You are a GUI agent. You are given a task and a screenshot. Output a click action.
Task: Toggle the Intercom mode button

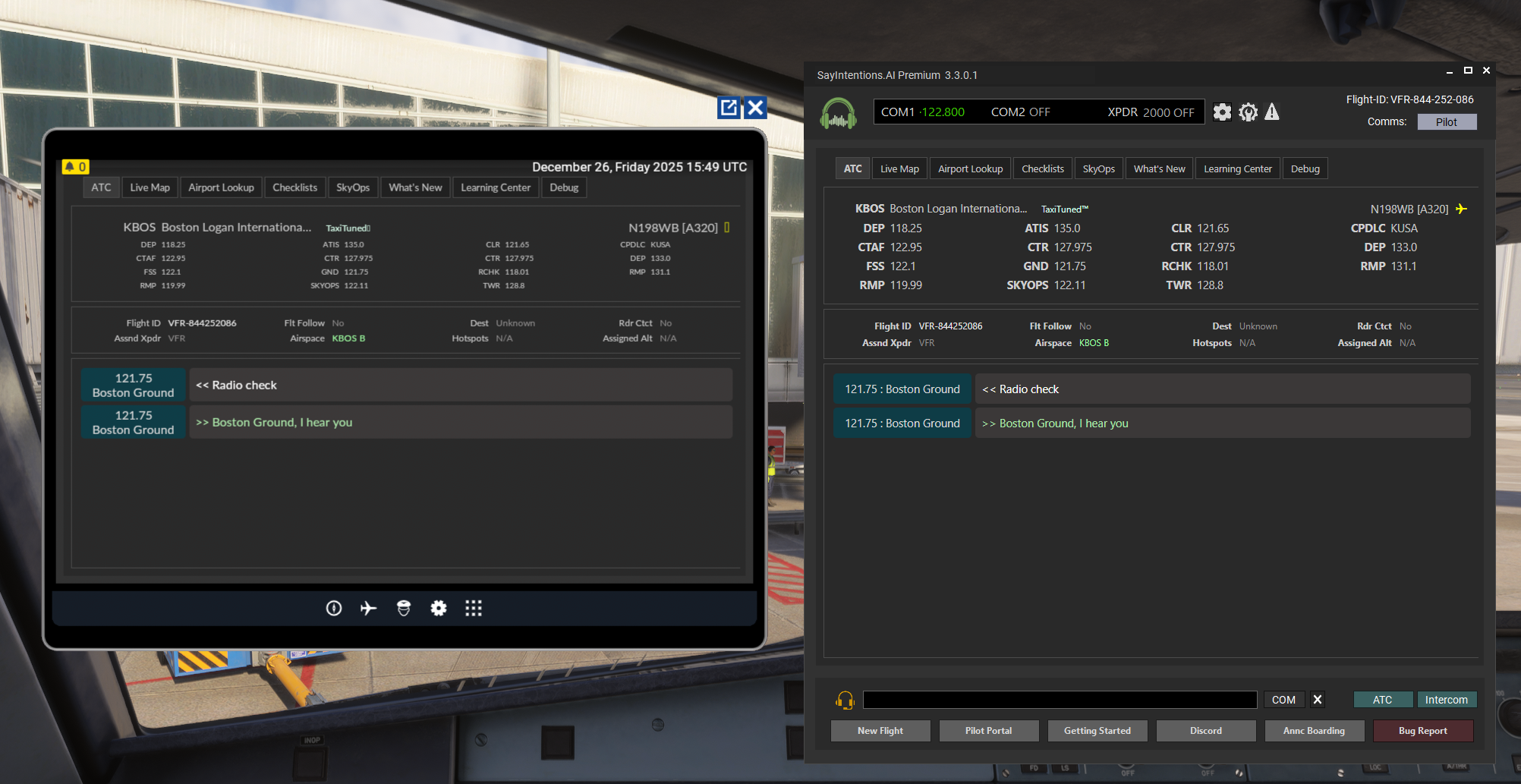click(1447, 700)
